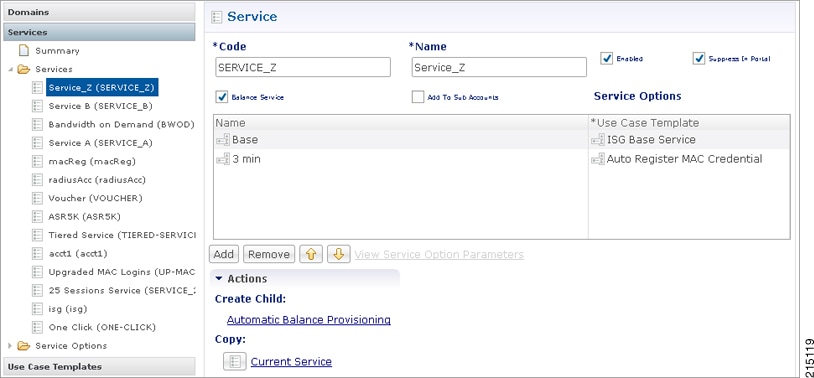This screenshot has height=378, width=814.
Task: Expand the Service Options tree node
Action: pyautogui.click(x=10, y=346)
